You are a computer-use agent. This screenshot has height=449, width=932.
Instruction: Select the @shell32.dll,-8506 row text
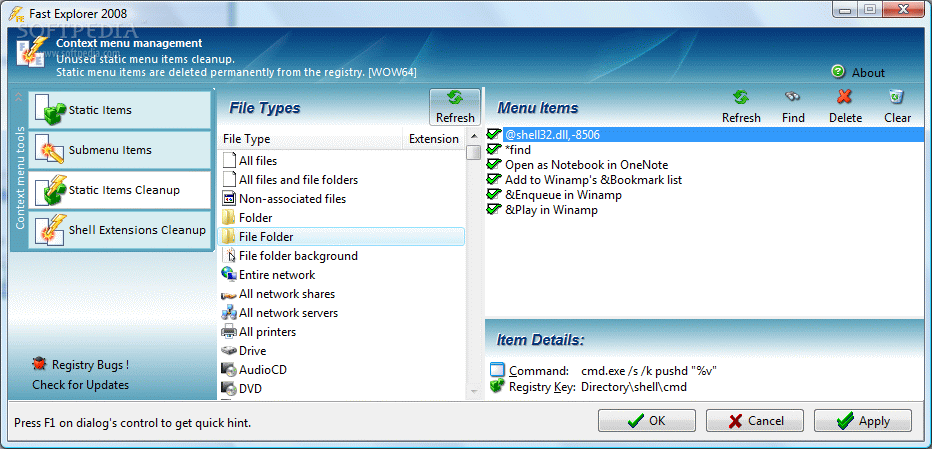(552, 135)
